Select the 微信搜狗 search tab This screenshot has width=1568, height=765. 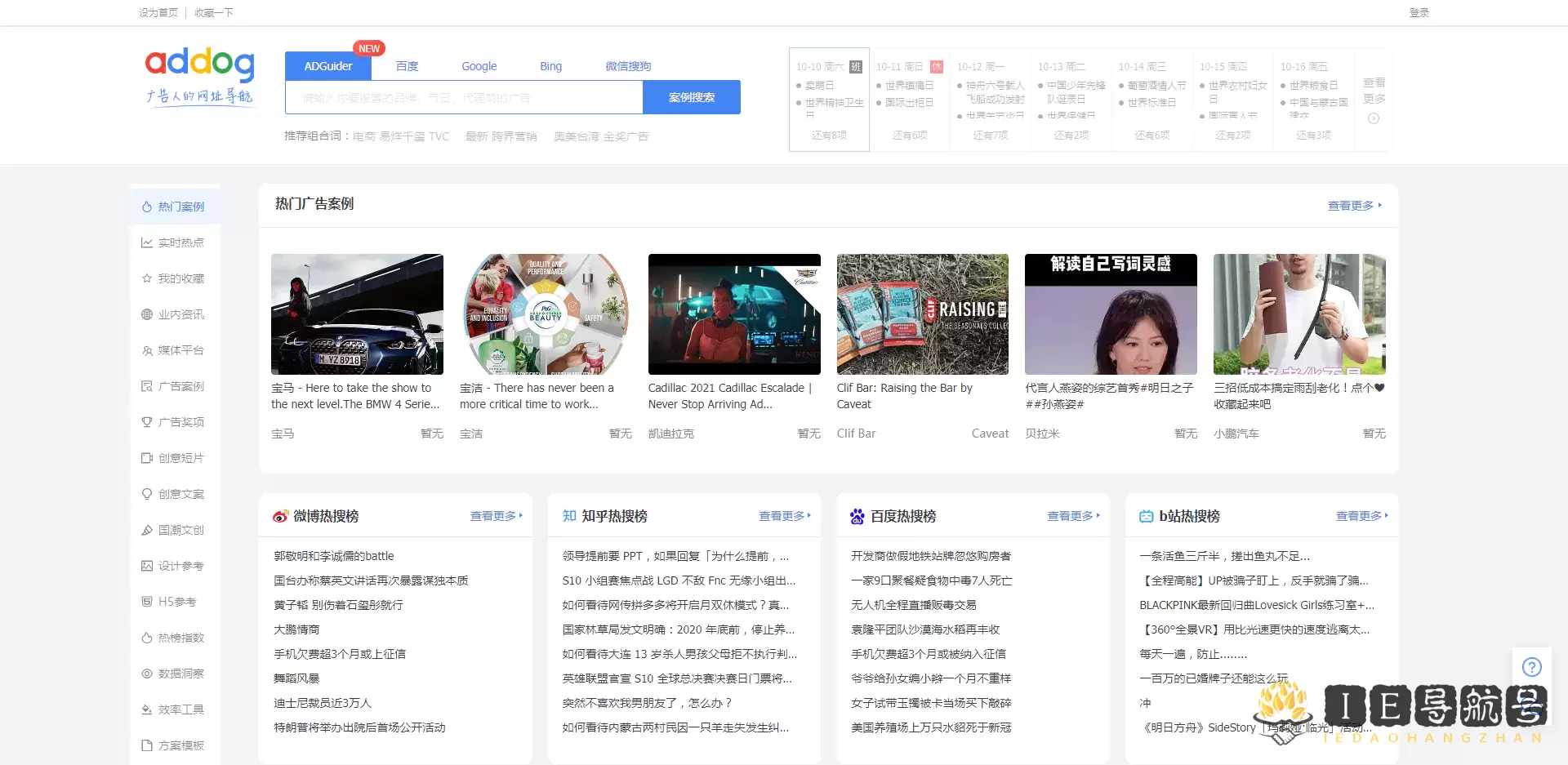[x=628, y=66]
